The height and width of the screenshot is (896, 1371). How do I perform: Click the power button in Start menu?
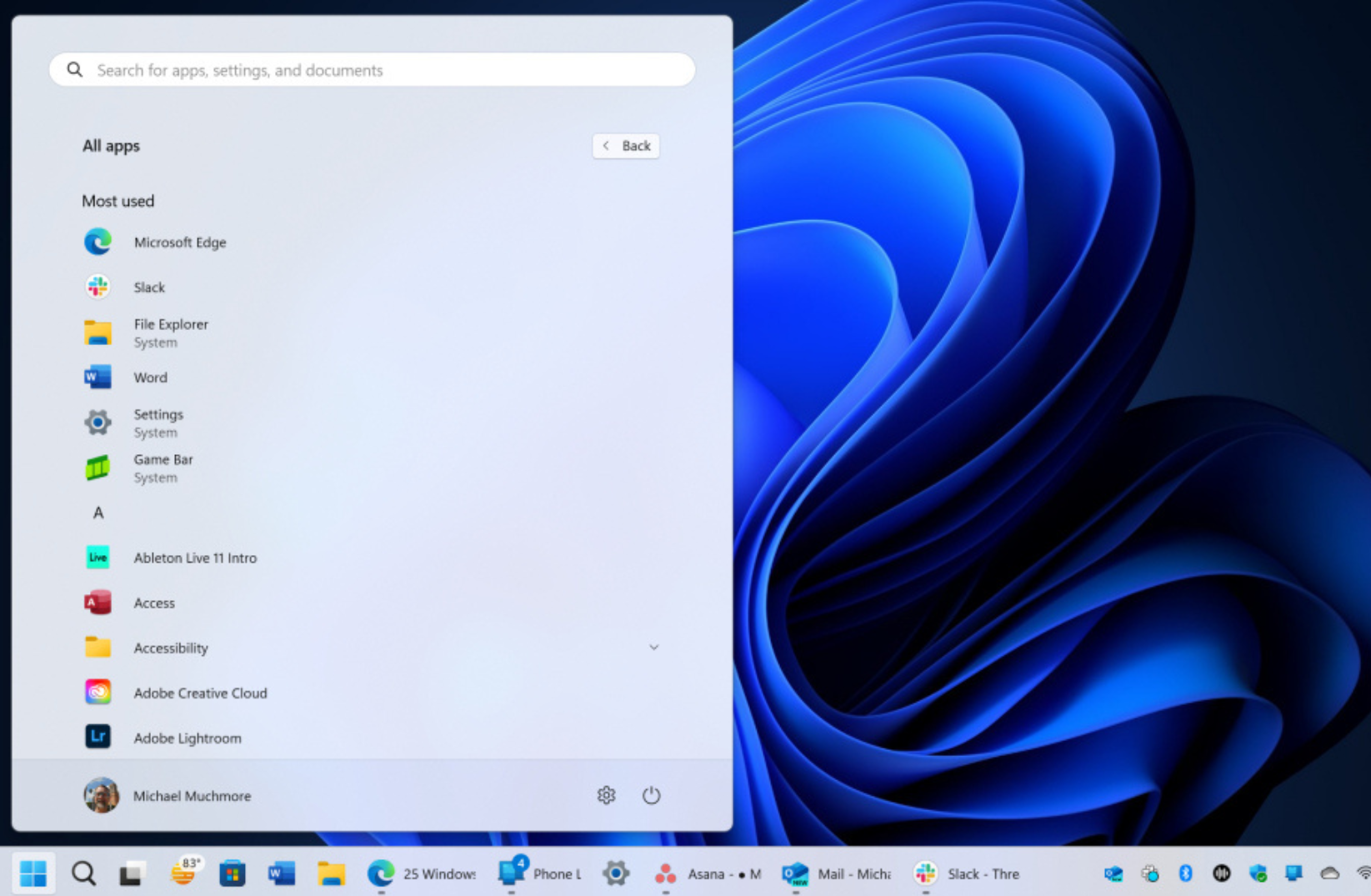(651, 795)
